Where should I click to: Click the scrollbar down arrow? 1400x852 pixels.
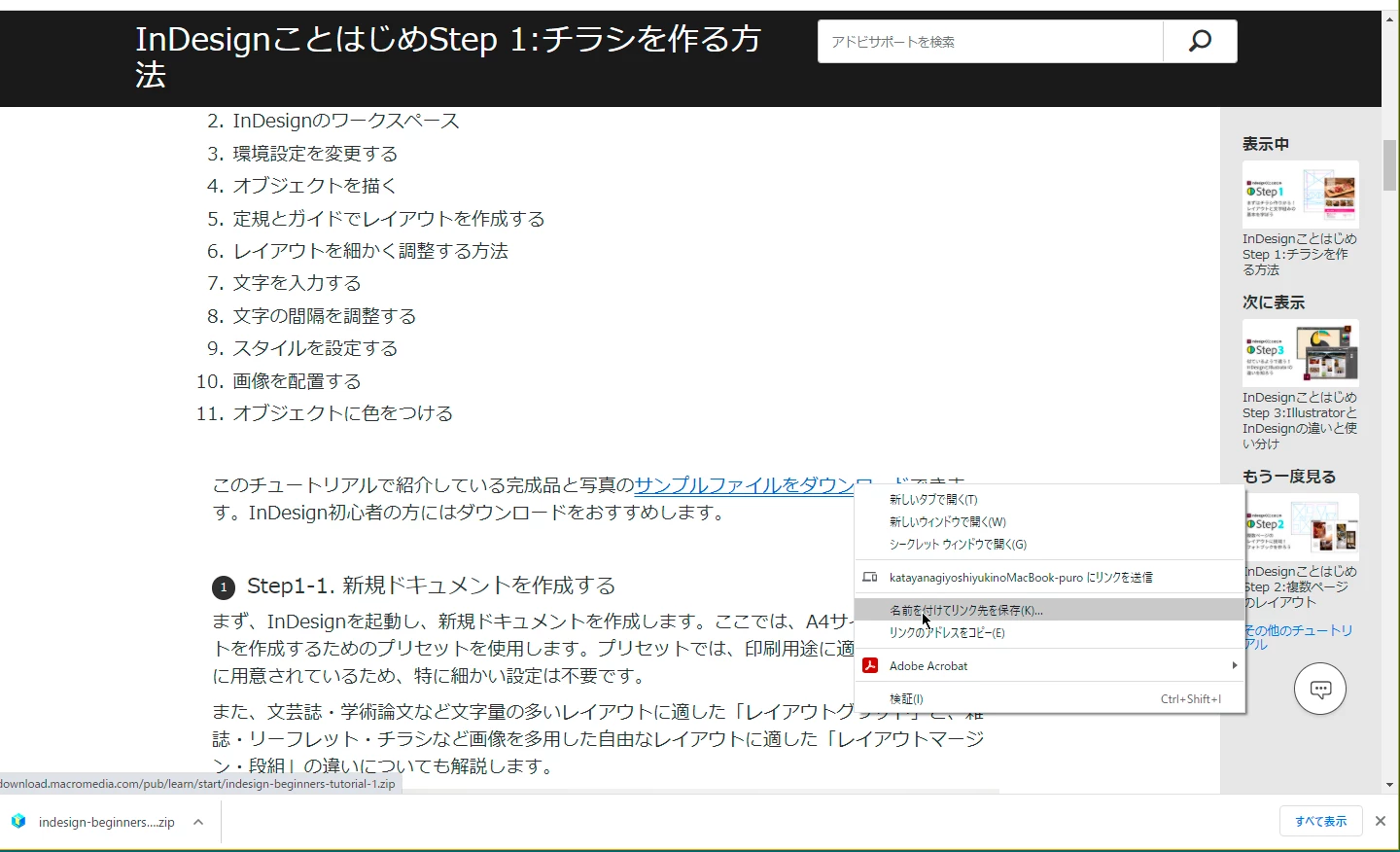(1389, 785)
